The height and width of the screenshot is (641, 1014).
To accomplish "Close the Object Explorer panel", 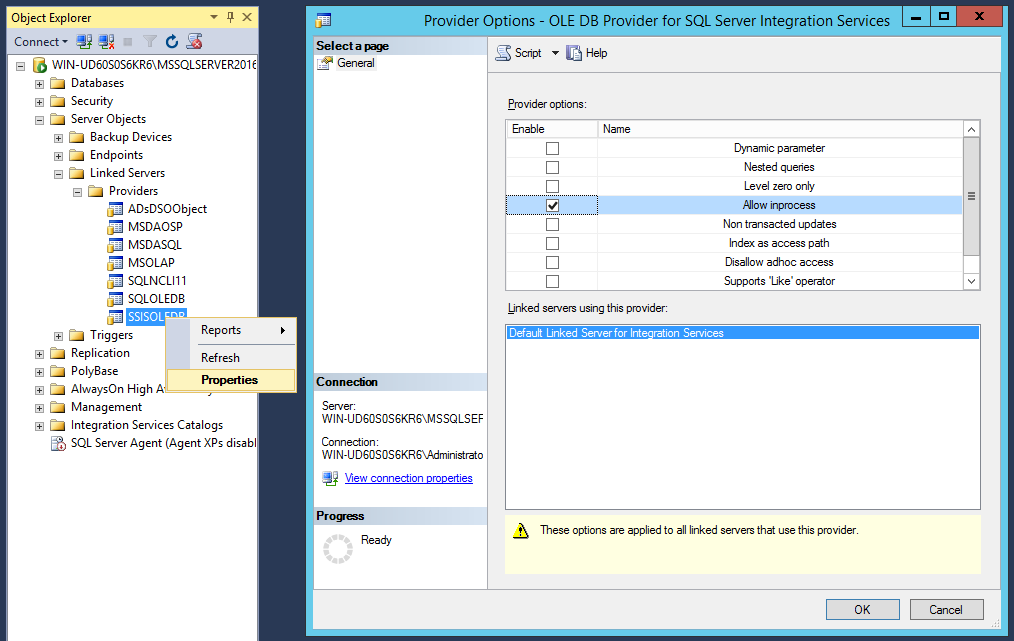I will (x=247, y=17).
